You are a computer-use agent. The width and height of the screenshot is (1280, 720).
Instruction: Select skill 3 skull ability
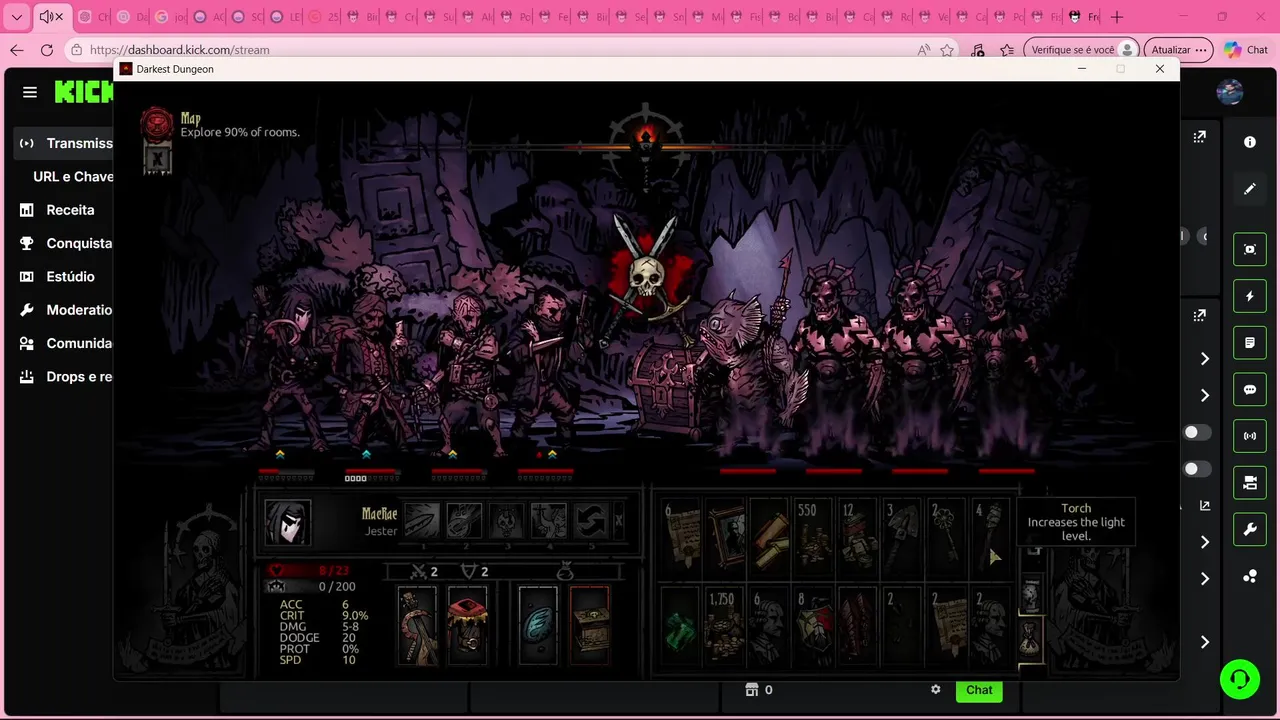(x=506, y=521)
